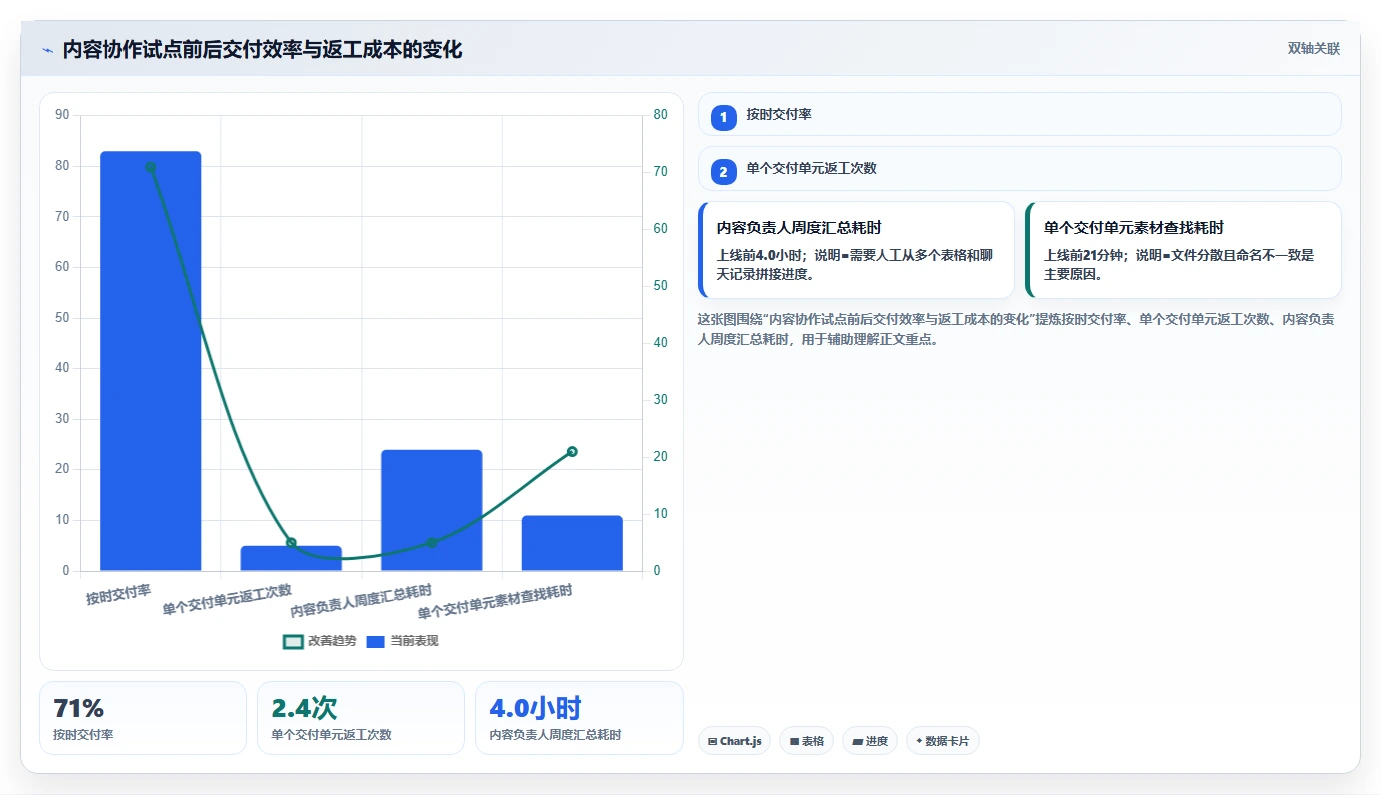The image size is (1381, 795).
Task: Select the 单个交付单元返工次数 list item
Action: coord(1019,168)
